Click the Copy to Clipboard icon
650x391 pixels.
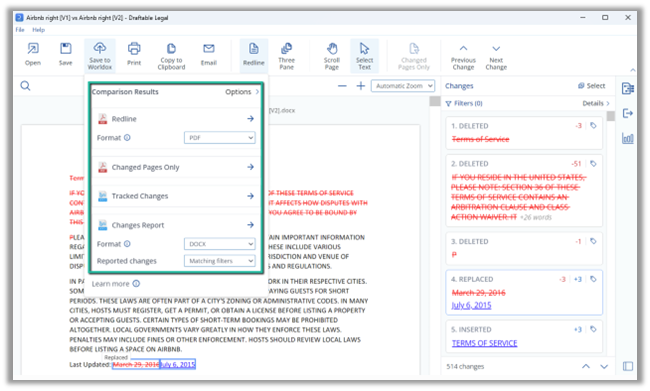click(x=171, y=56)
